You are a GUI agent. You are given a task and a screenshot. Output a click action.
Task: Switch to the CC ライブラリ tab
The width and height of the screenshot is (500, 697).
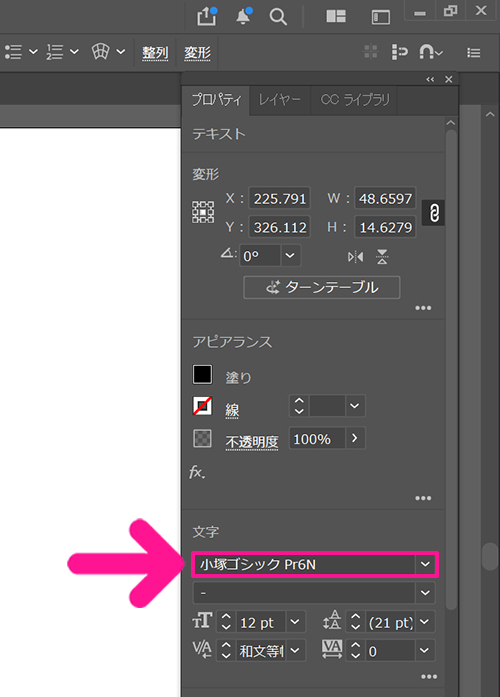[x=355, y=100]
